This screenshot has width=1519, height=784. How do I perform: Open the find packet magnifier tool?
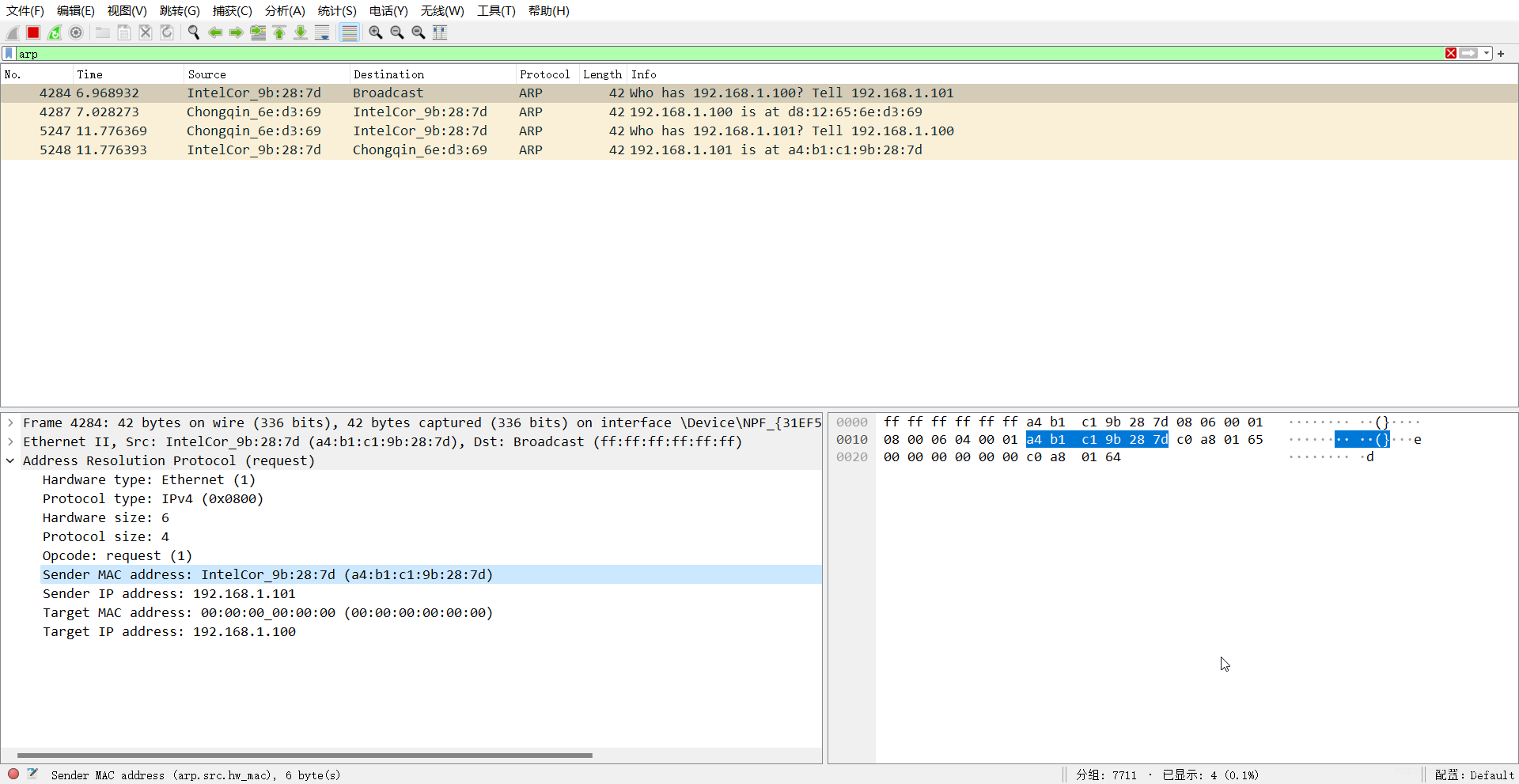[x=194, y=32]
